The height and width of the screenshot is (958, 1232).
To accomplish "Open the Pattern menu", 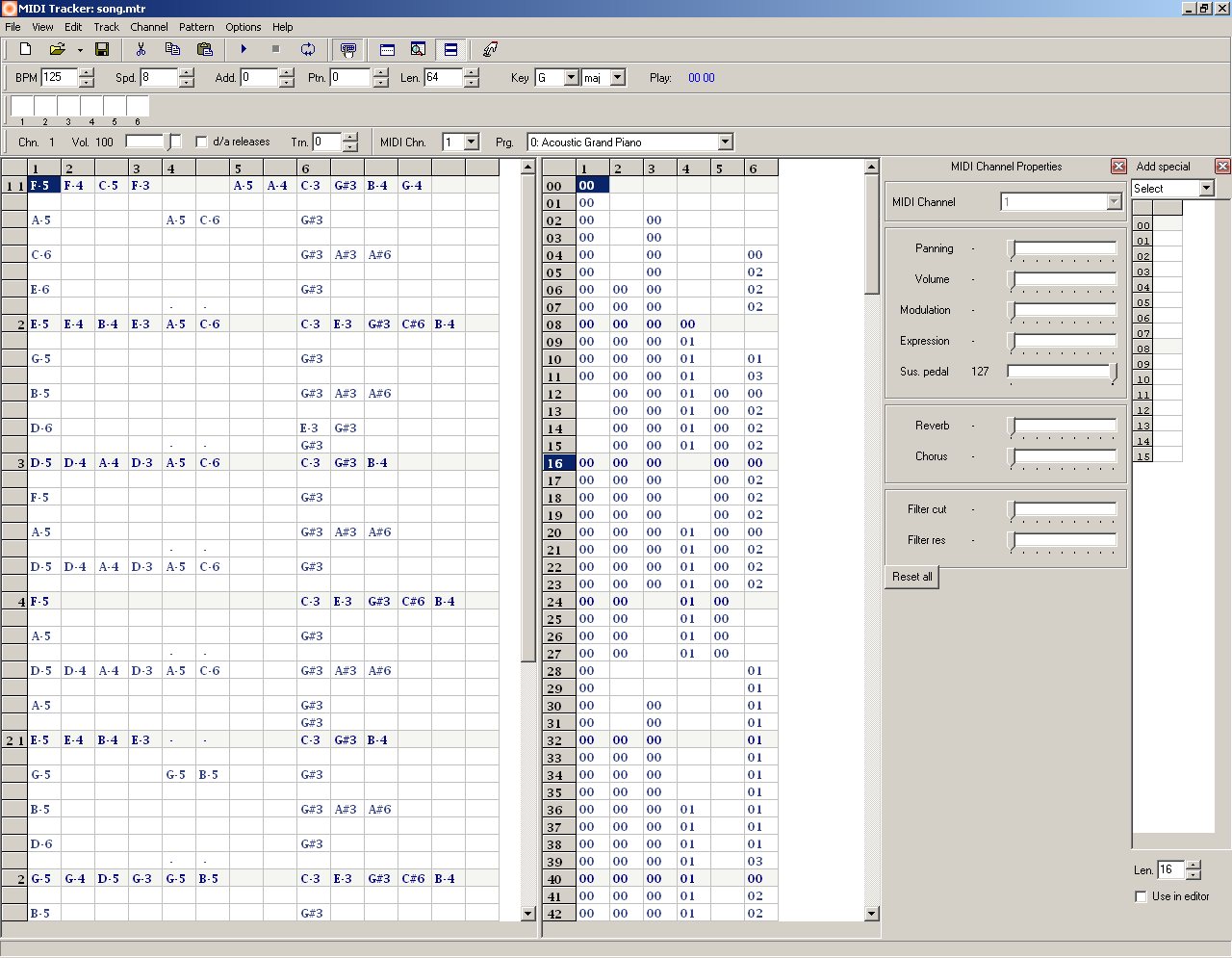I will [196, 27].
